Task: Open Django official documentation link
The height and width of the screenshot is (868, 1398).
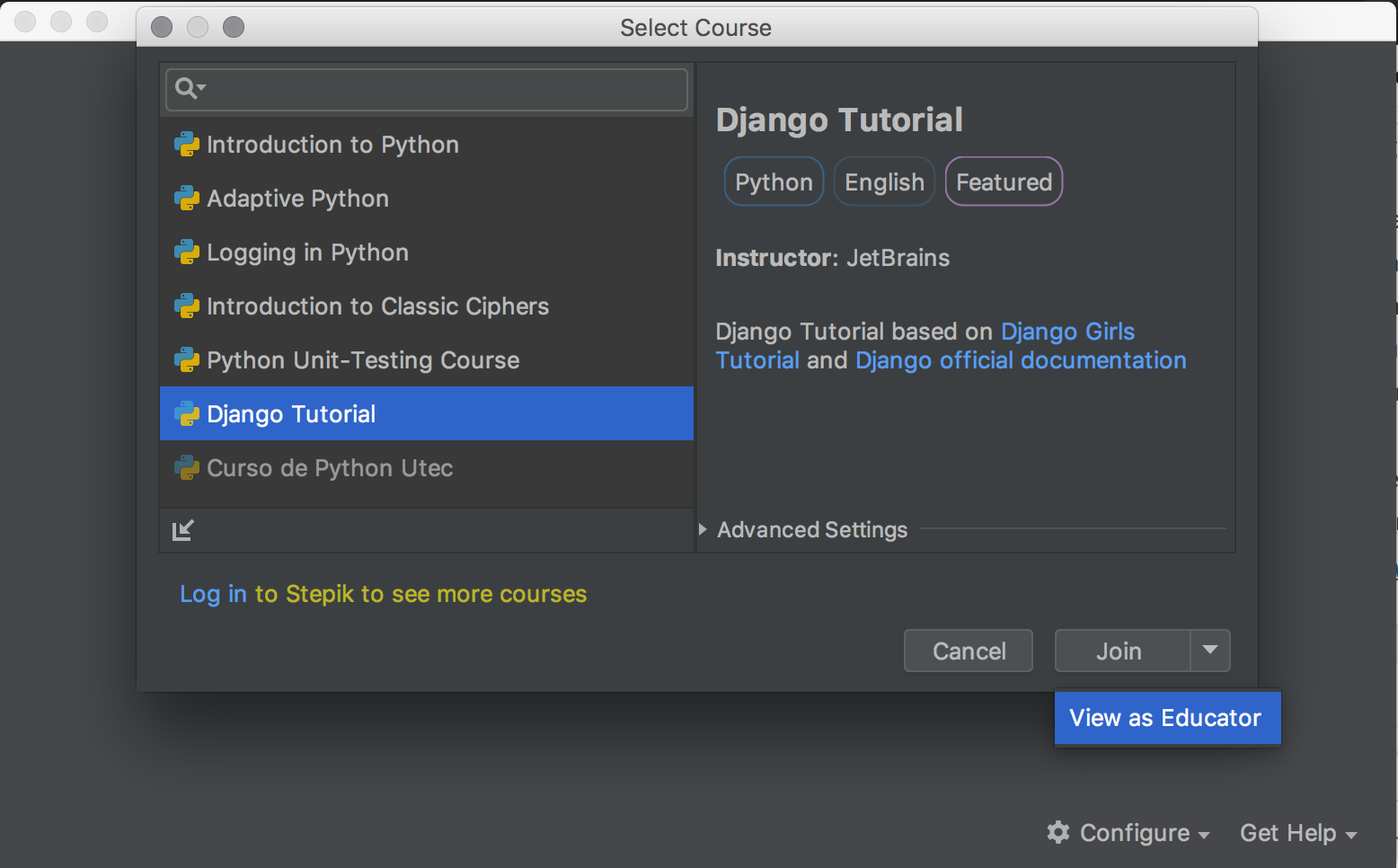Action: click(x=1021, y=360)
